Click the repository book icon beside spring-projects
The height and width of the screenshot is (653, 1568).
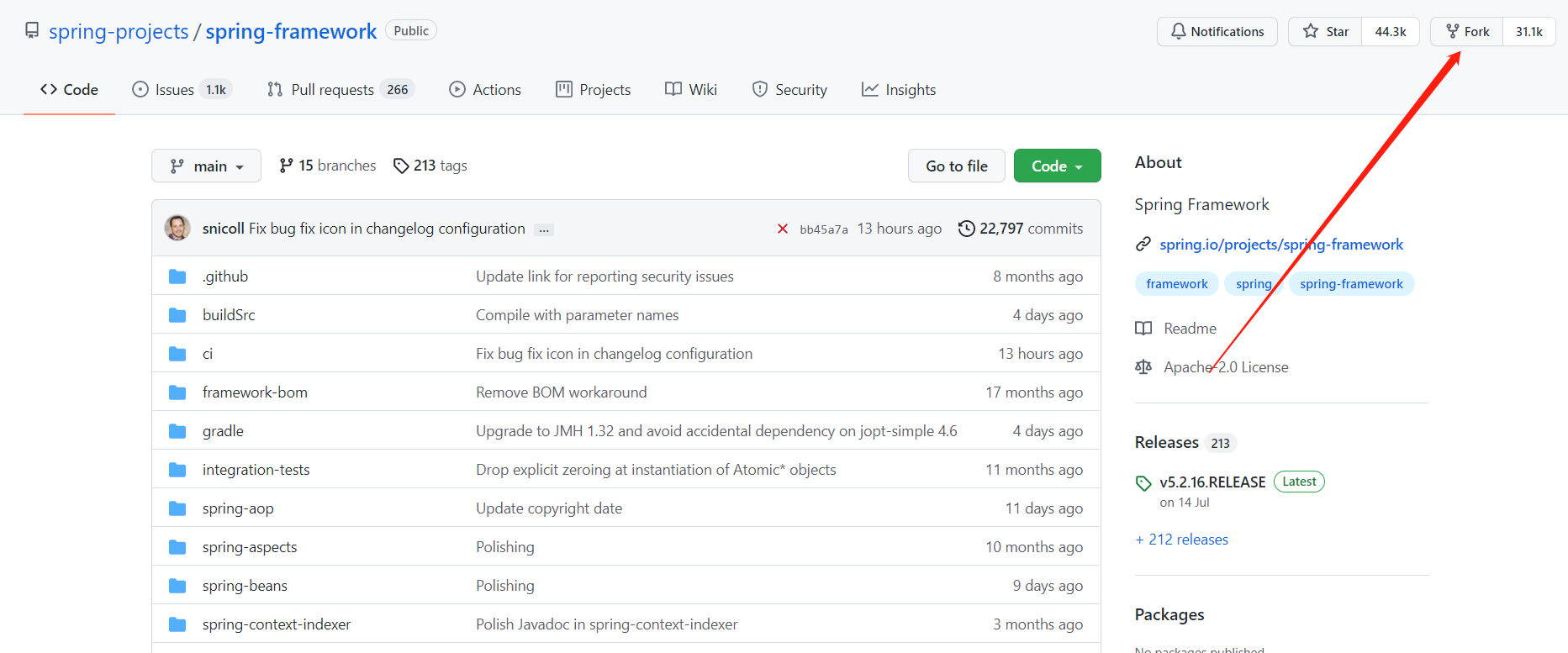tap(32, 31)
